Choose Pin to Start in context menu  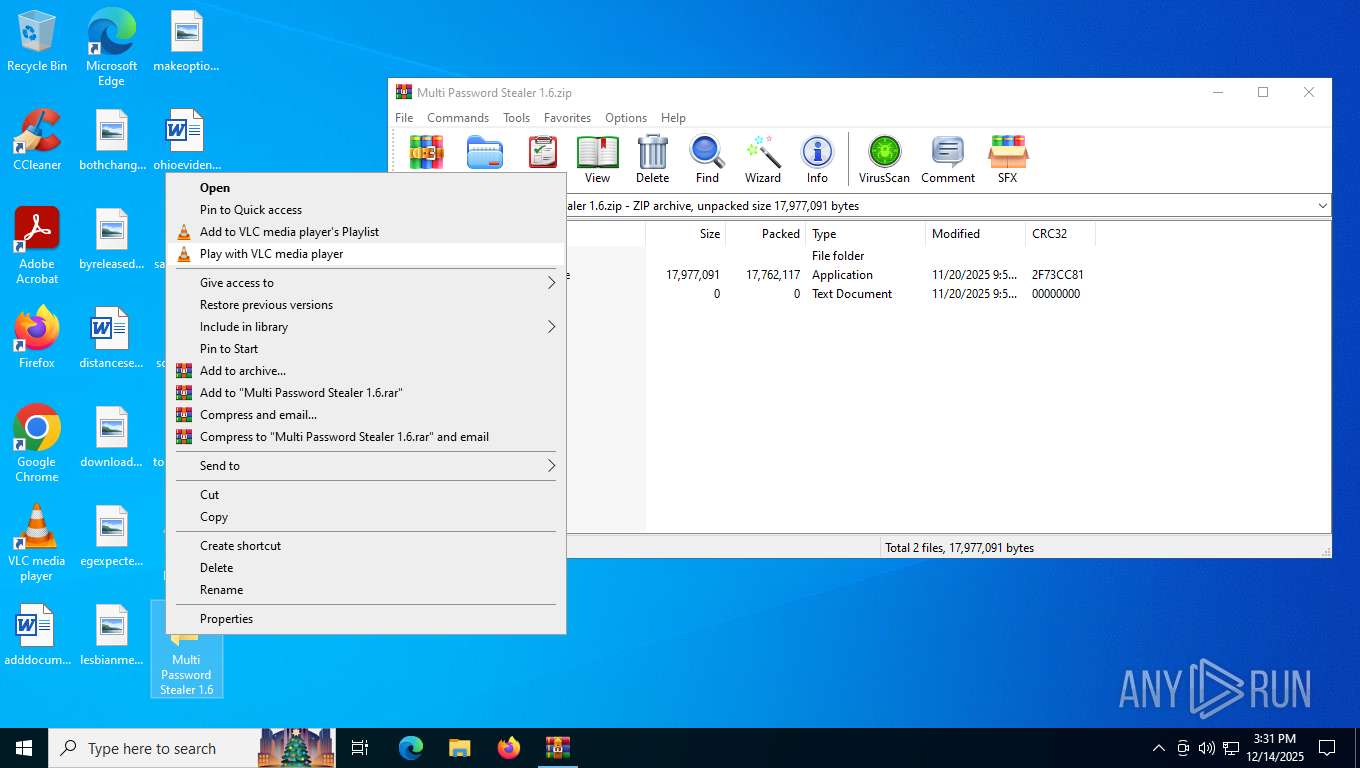click(x=366, y=349)
